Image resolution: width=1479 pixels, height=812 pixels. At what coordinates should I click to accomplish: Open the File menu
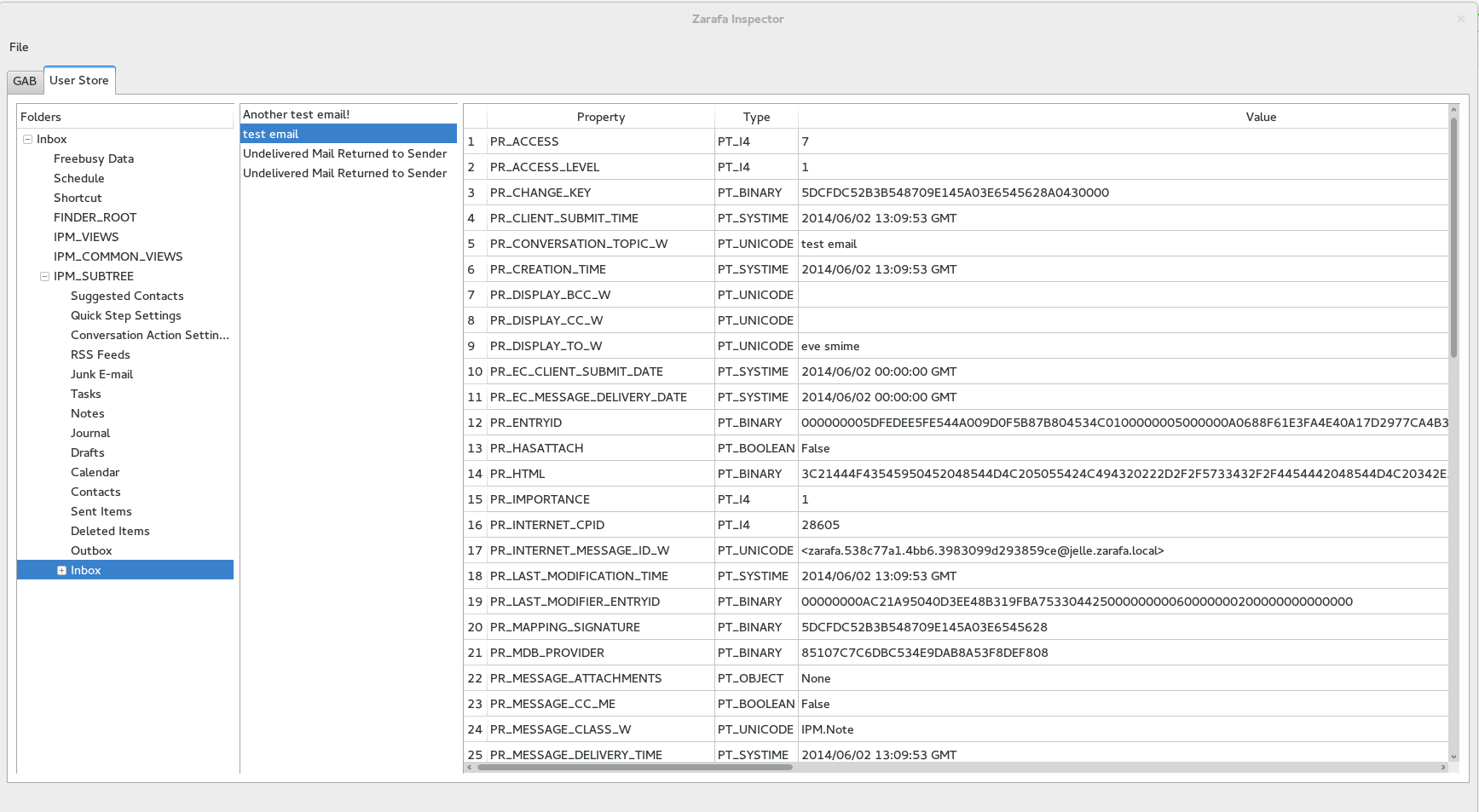tap(19, 47)
